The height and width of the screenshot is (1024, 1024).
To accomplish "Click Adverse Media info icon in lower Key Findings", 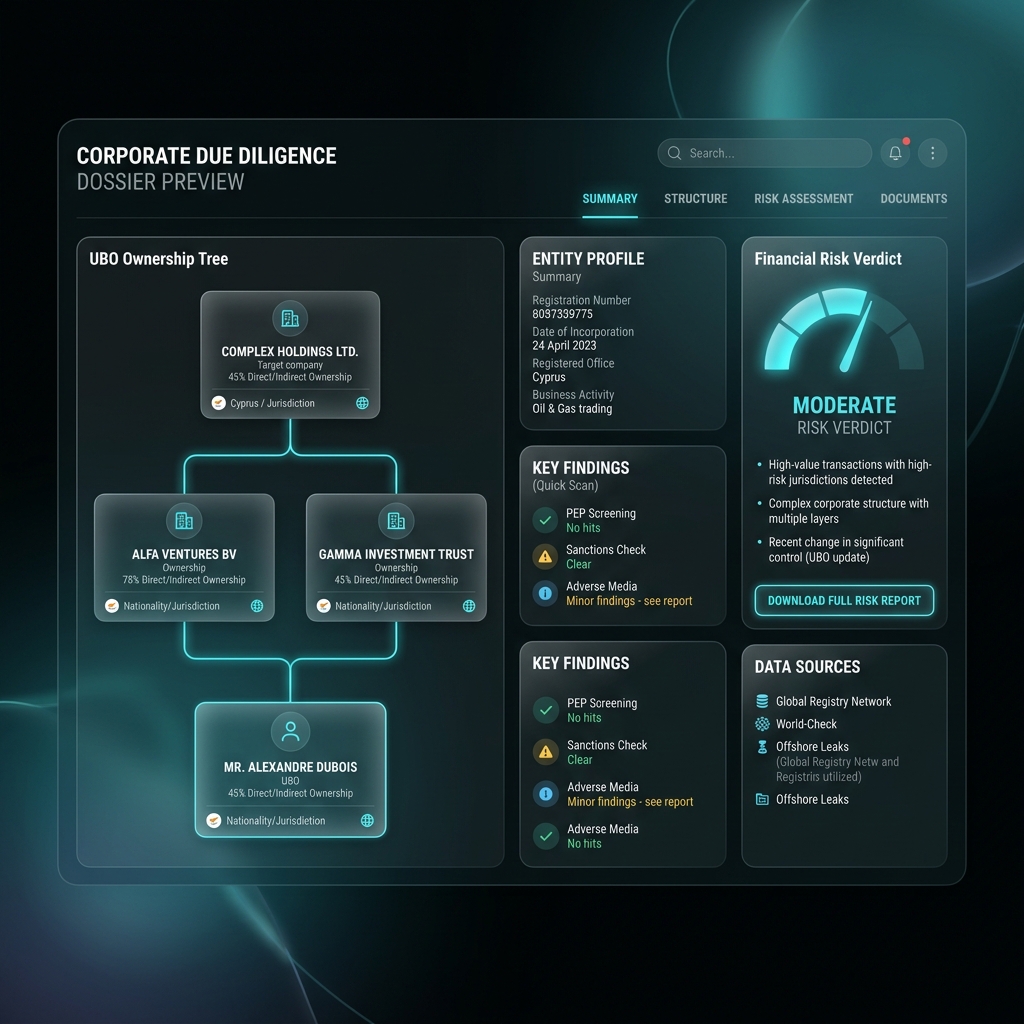I will pyautogui.click(x=546, y=794).
